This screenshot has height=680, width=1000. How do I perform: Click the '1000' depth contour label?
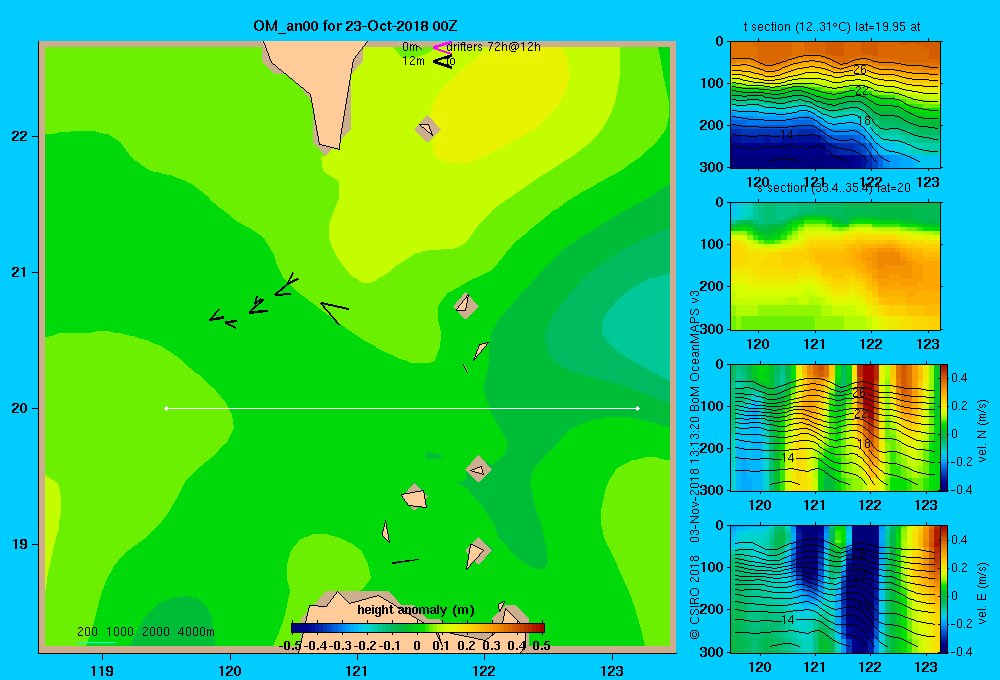(120, 632)
